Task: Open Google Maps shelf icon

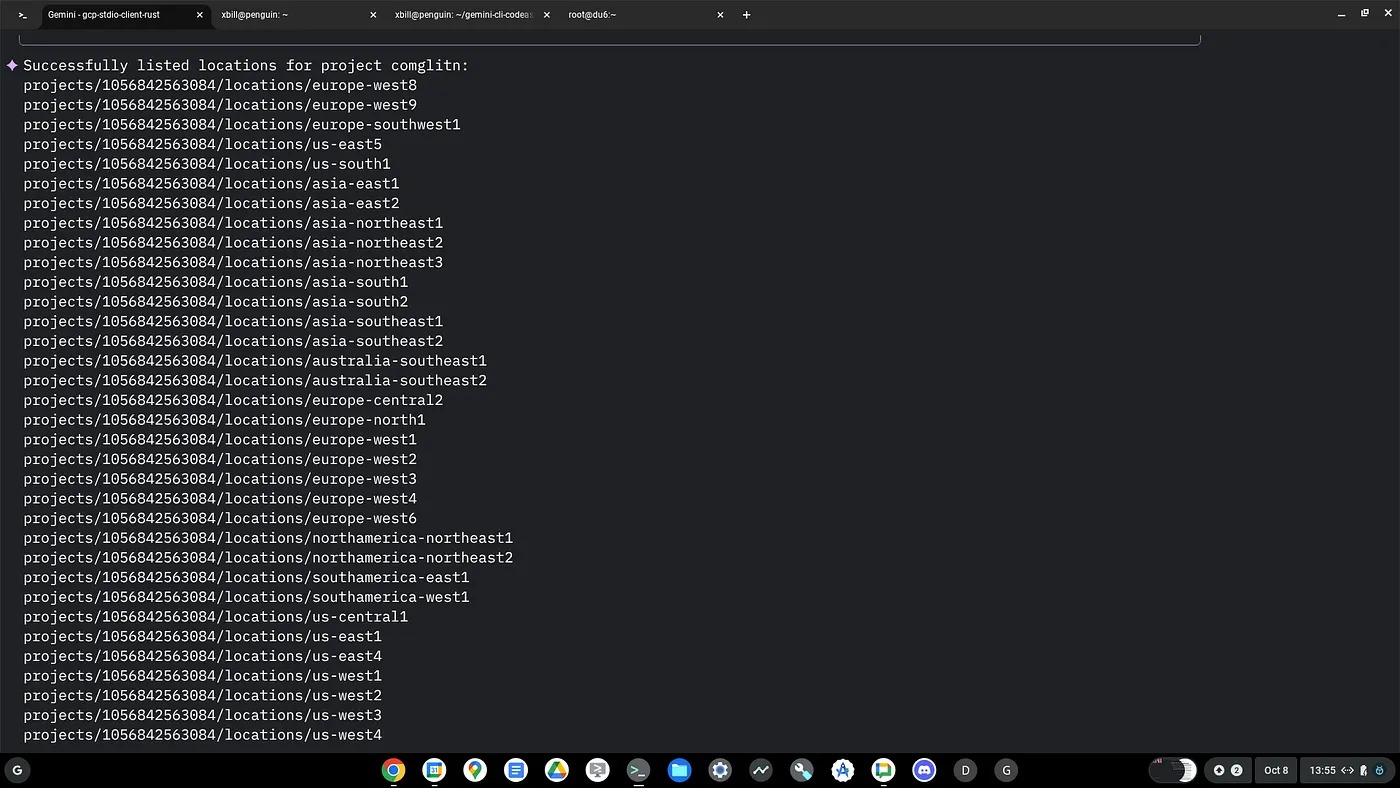Action: (x=475, y=770)
